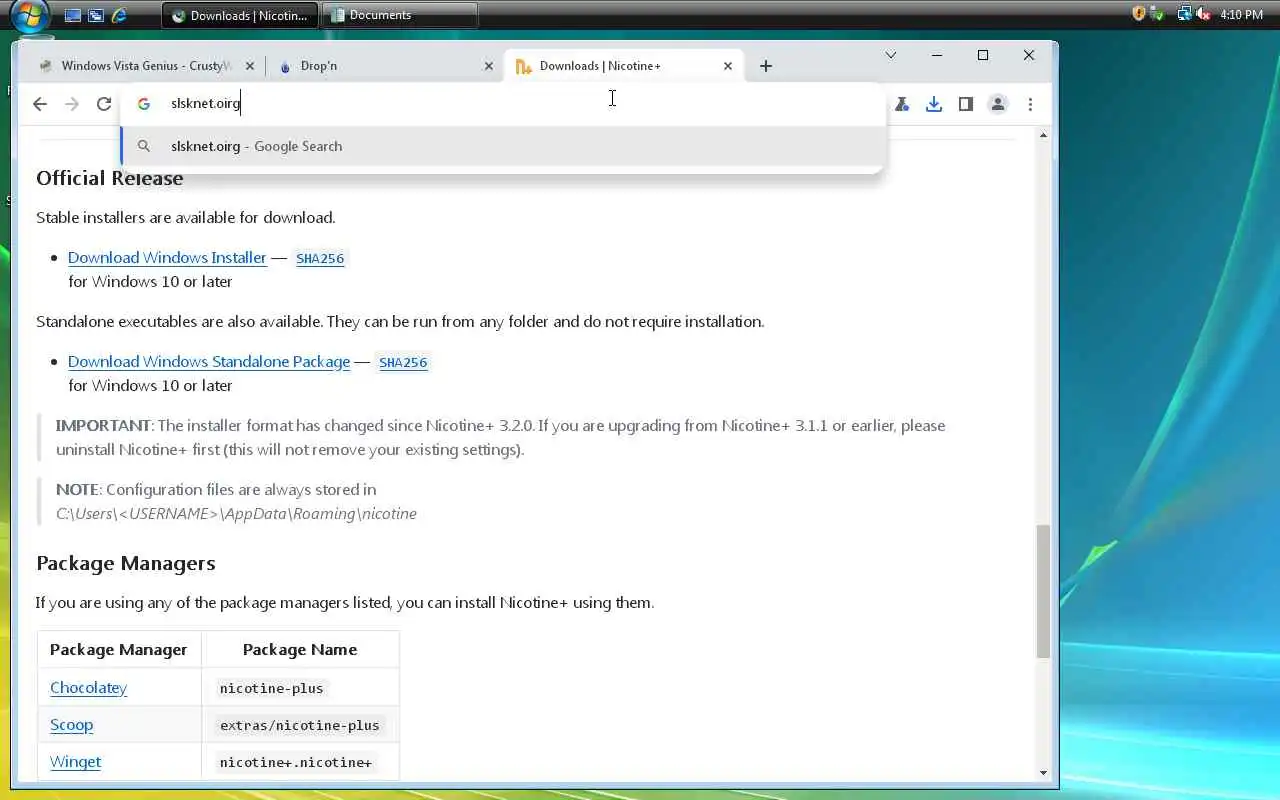This screenshot has width=1280, height=800.
Task: Close the Drop'n tab
Action: (x=489, y=66)
